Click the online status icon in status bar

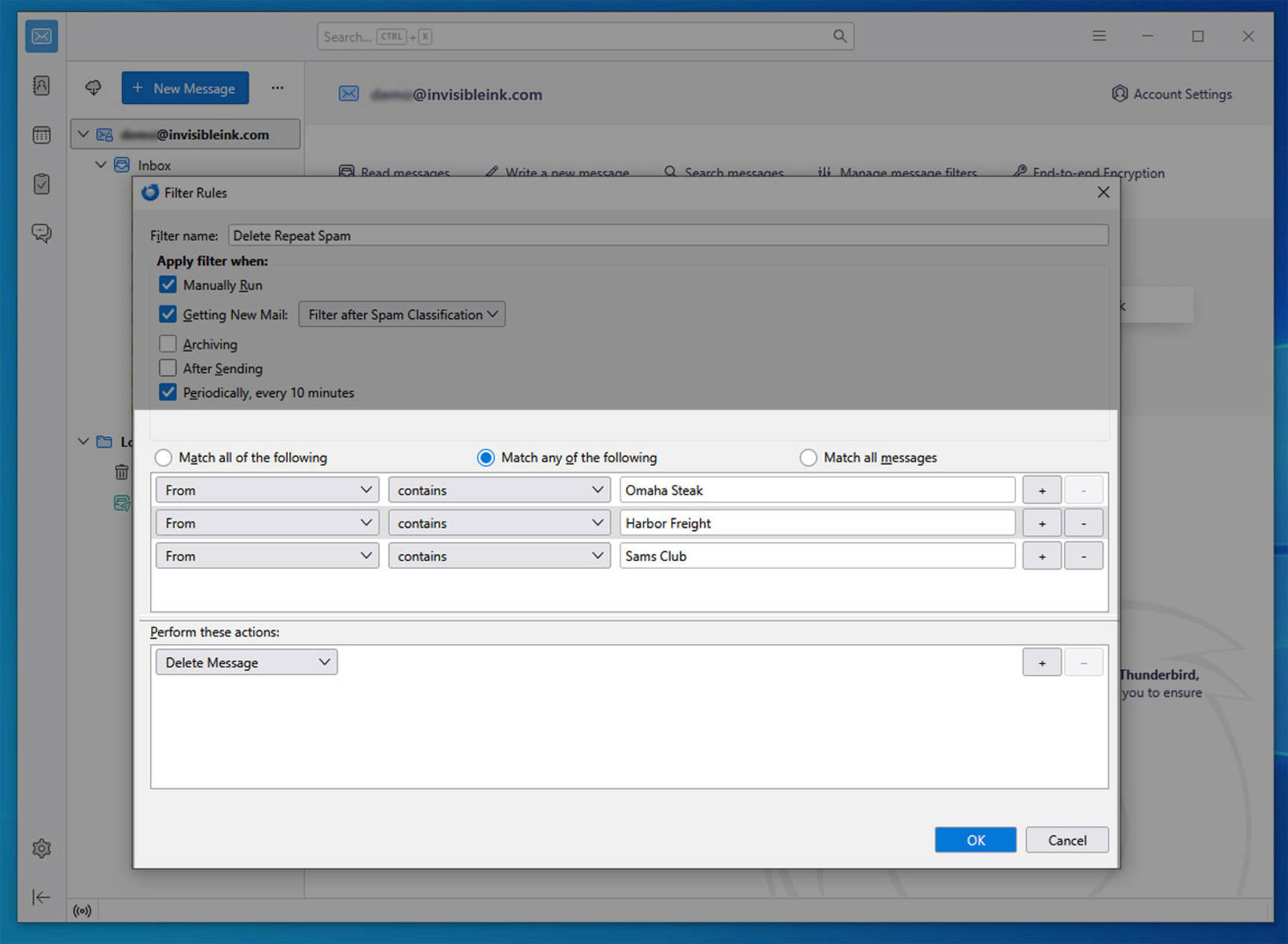click(x=83, y=911)
